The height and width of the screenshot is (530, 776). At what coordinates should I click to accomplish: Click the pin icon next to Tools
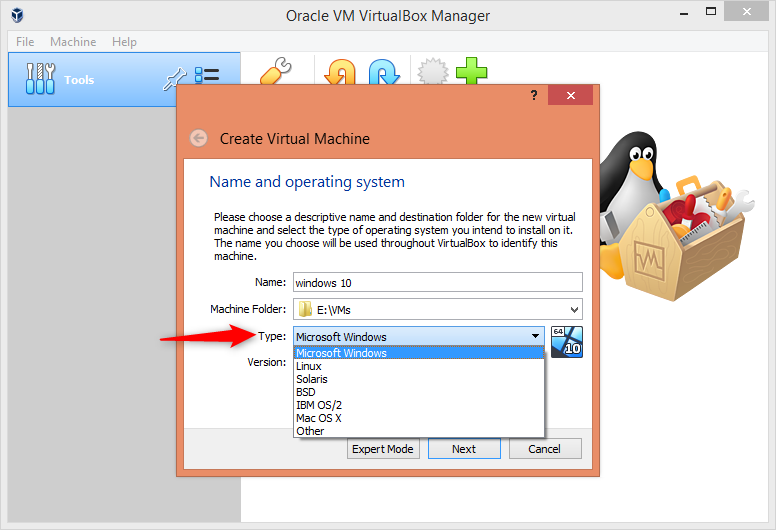tap(174, 78)
